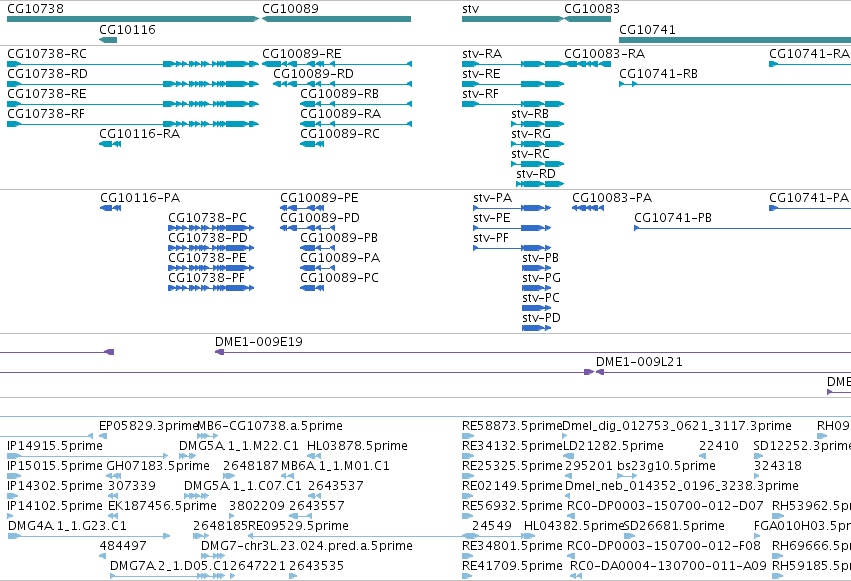The image size is (851, 581).
Task: Select the CG10738 gene bar
Action: (x=133, y=19)
